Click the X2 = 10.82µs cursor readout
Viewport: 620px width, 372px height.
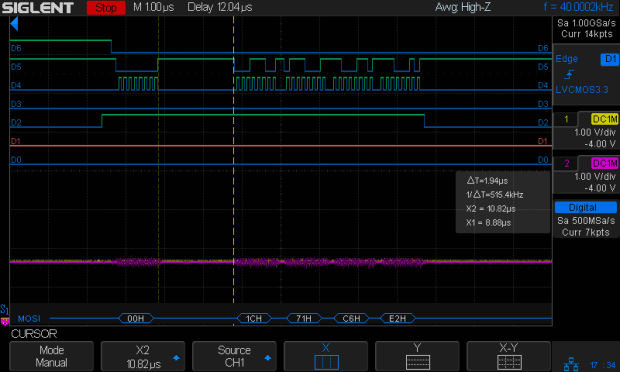(491, 209)
